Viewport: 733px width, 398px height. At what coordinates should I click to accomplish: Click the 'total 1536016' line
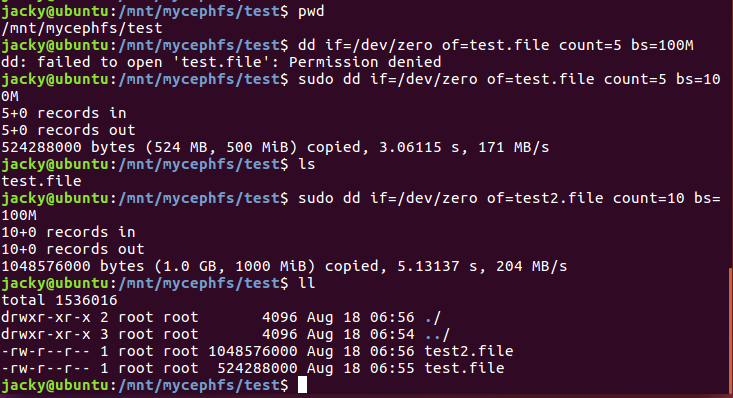tap(59, 300)
